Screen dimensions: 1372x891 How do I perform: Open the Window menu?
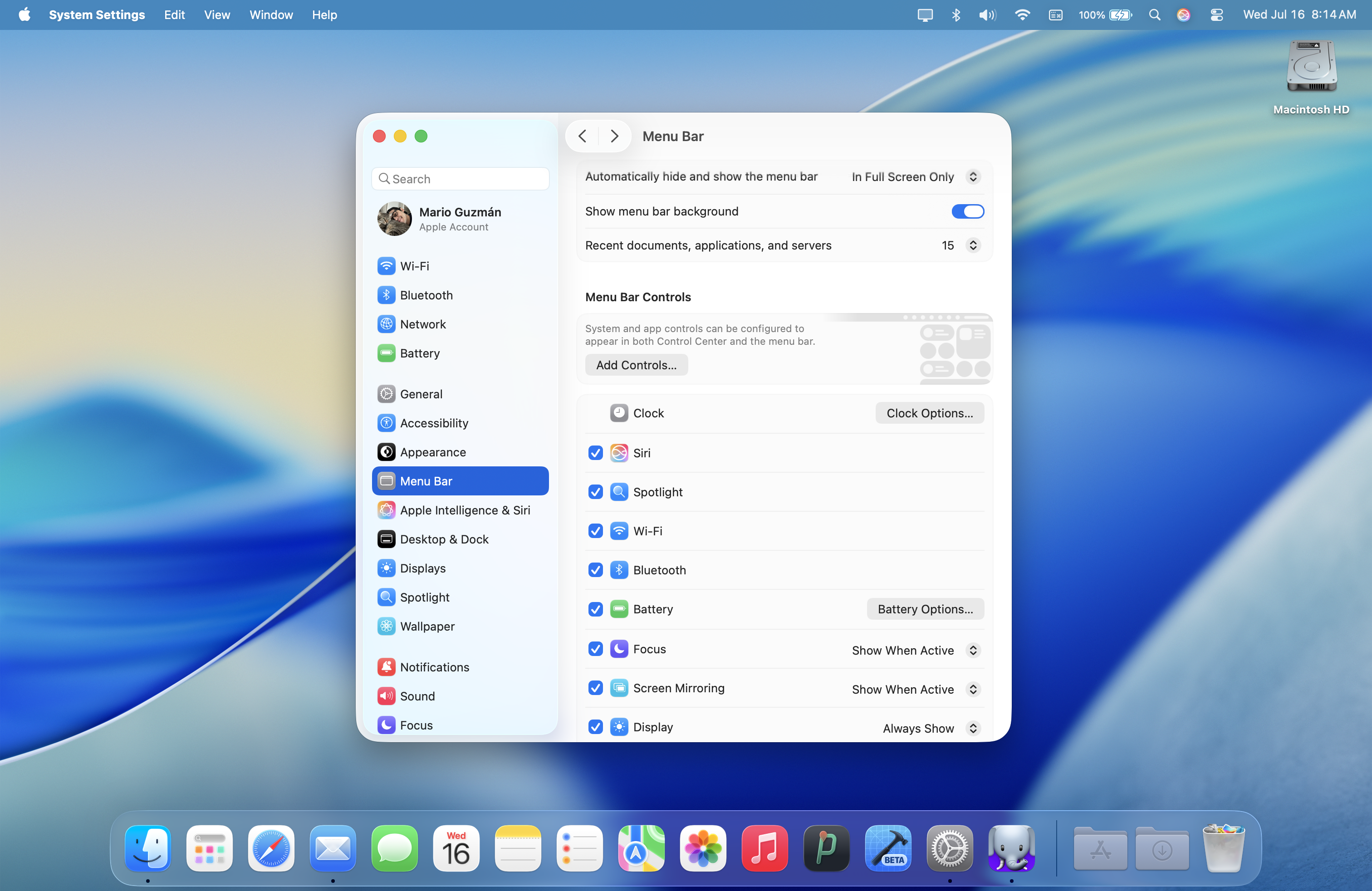tap(271, 15)
